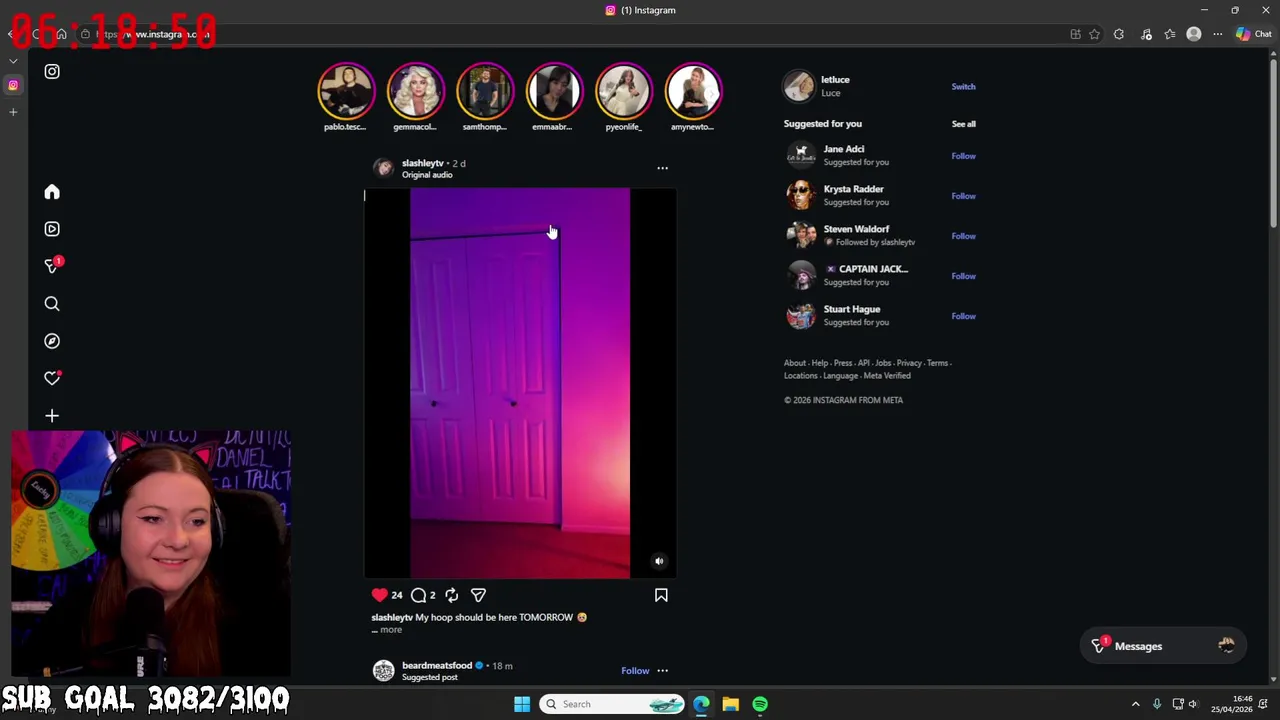Open Stuart Hague profile
Viewport: 1280px width, 720px height.
pyautogui.click(x=851, y=309)
